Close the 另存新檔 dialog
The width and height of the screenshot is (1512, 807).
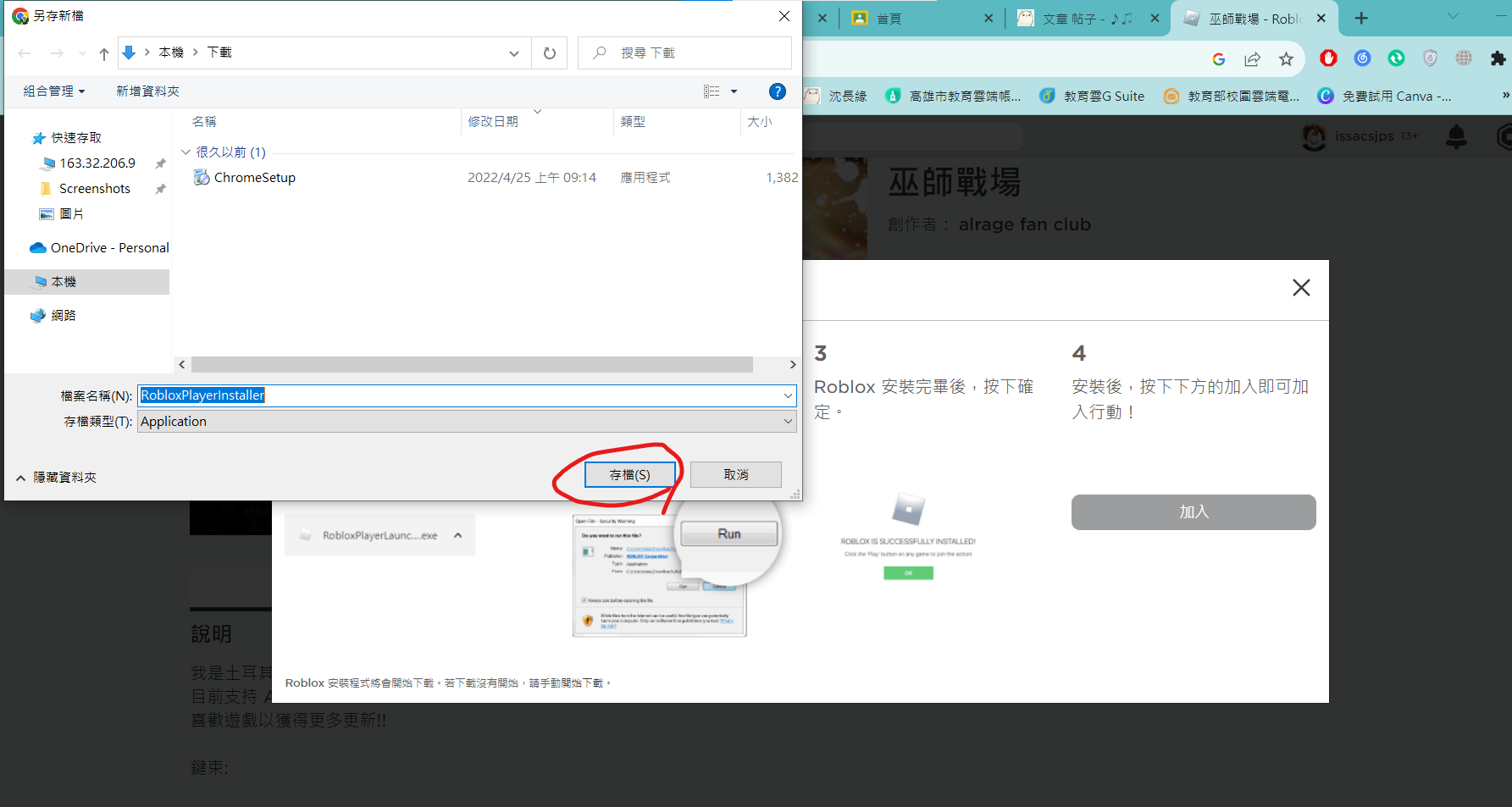pos(784,16)
